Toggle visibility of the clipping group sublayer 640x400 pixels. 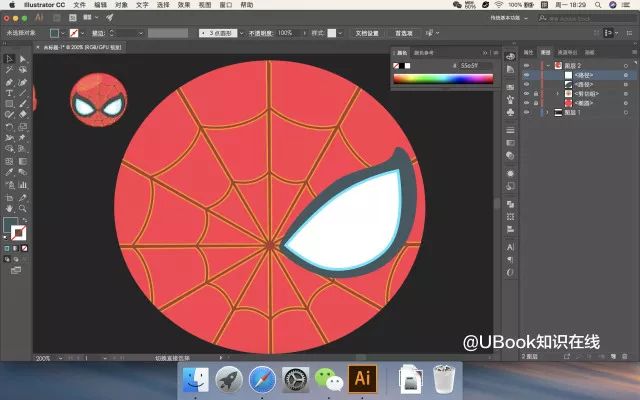(527, 94)
